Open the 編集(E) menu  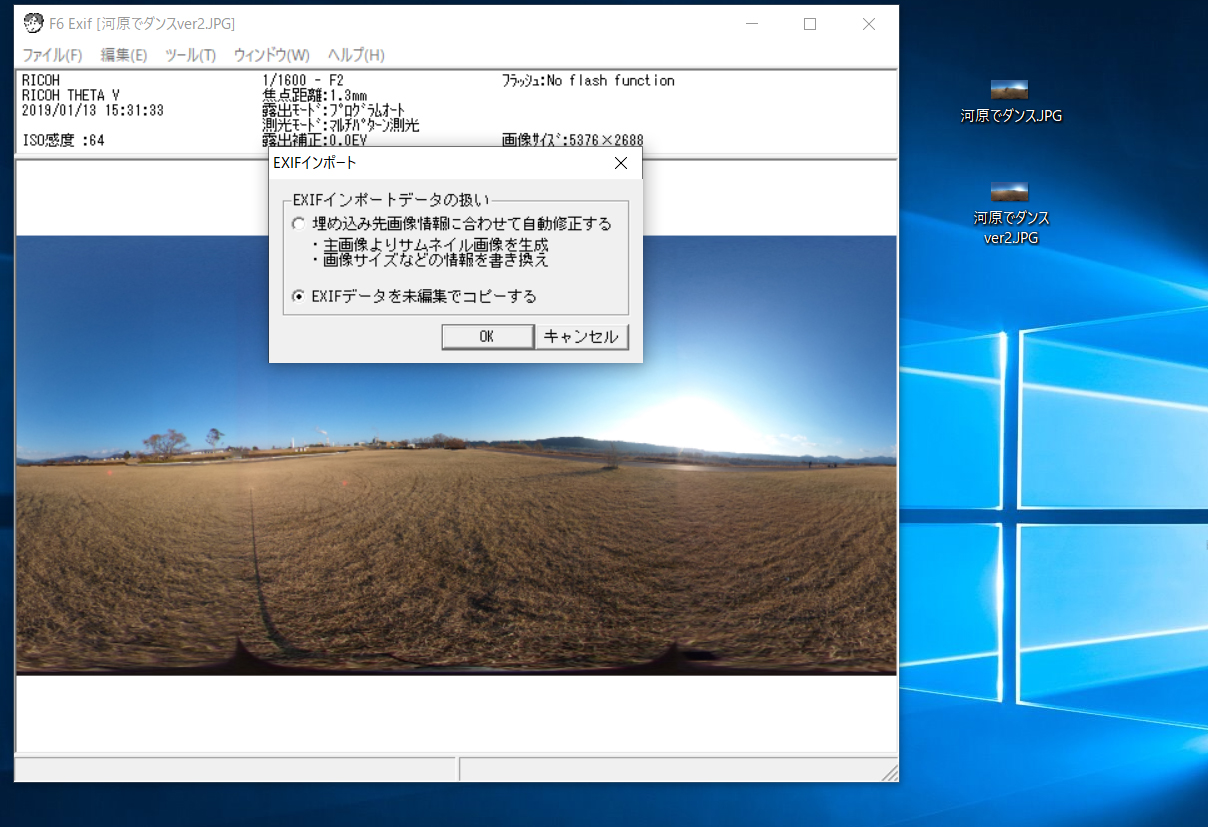[x=124, y=55]
